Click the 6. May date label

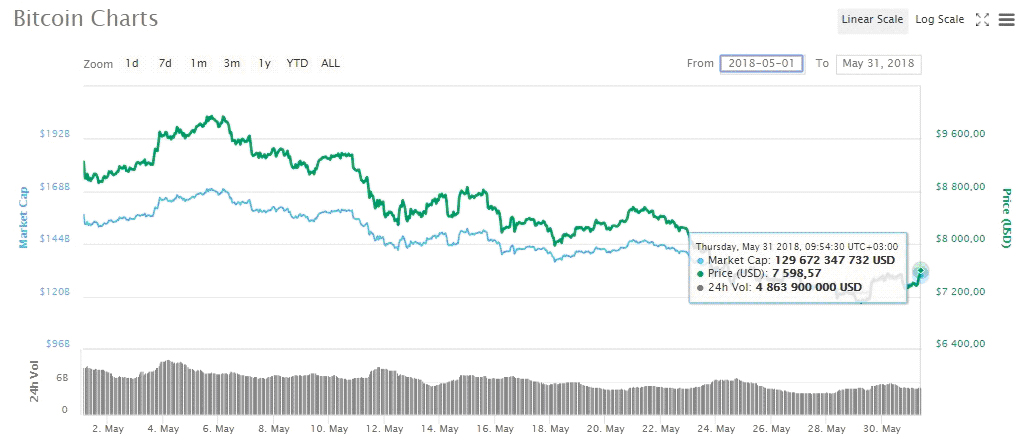coord(219,429)
